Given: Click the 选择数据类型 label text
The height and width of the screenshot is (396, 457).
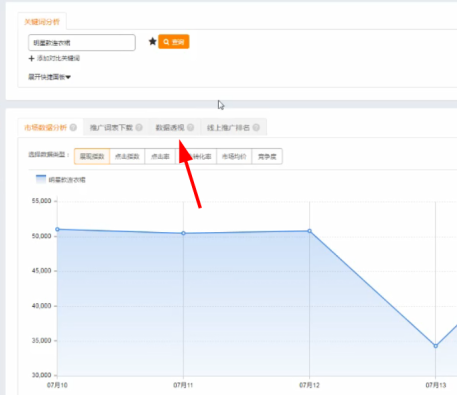Looking at the screenshot, I should [48, 155].
